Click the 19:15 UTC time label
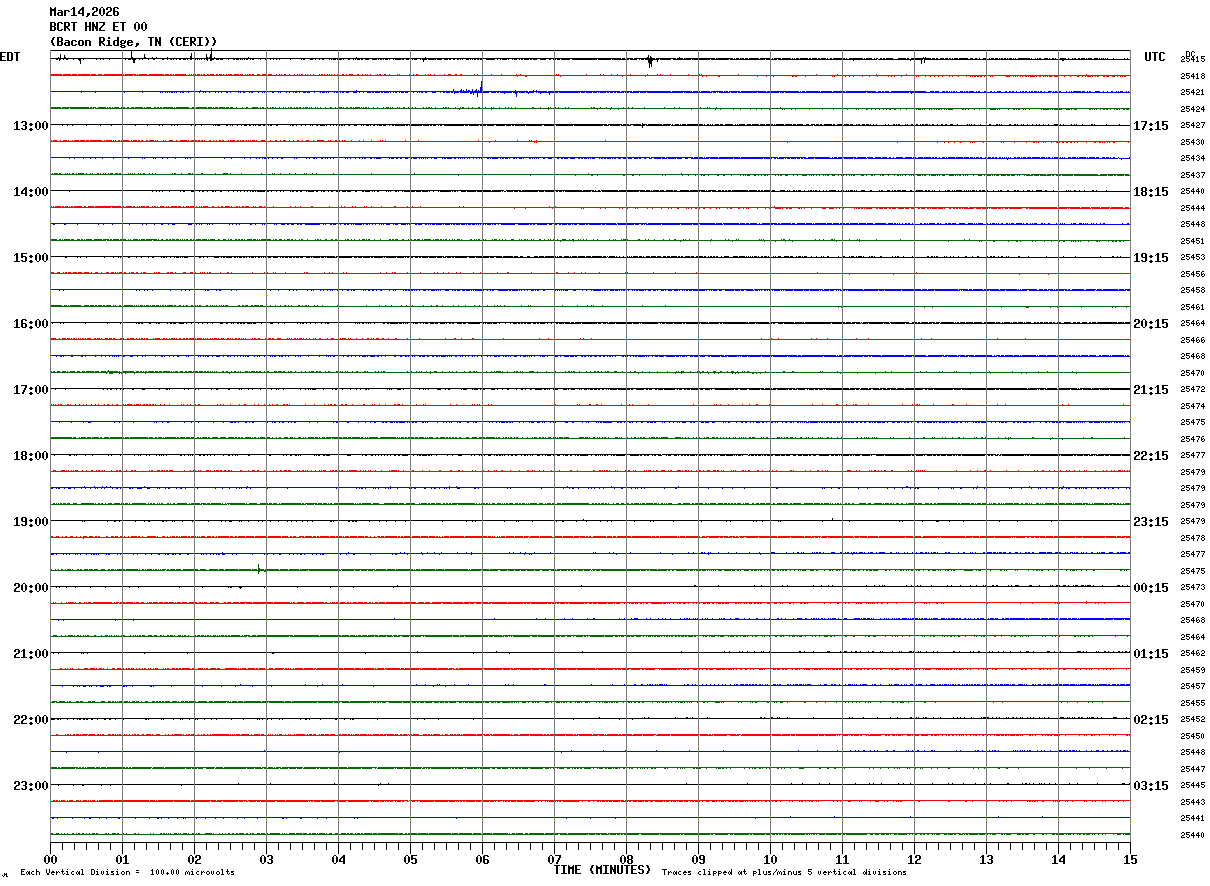Viewport: 1210px width, 886px height. point(1151,258)
